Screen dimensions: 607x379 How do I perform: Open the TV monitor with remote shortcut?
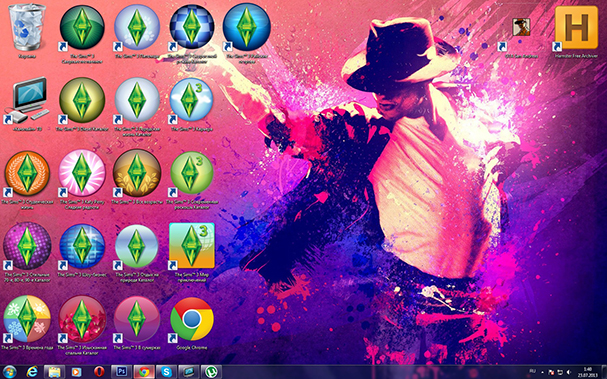[27, 100]
